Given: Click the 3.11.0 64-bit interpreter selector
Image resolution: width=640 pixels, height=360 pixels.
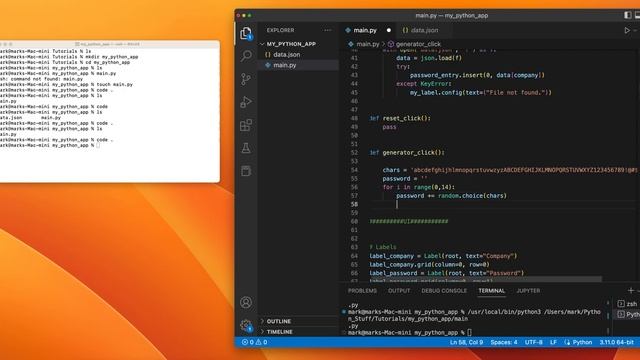Looking at the screenshot, I should [616, 342].
